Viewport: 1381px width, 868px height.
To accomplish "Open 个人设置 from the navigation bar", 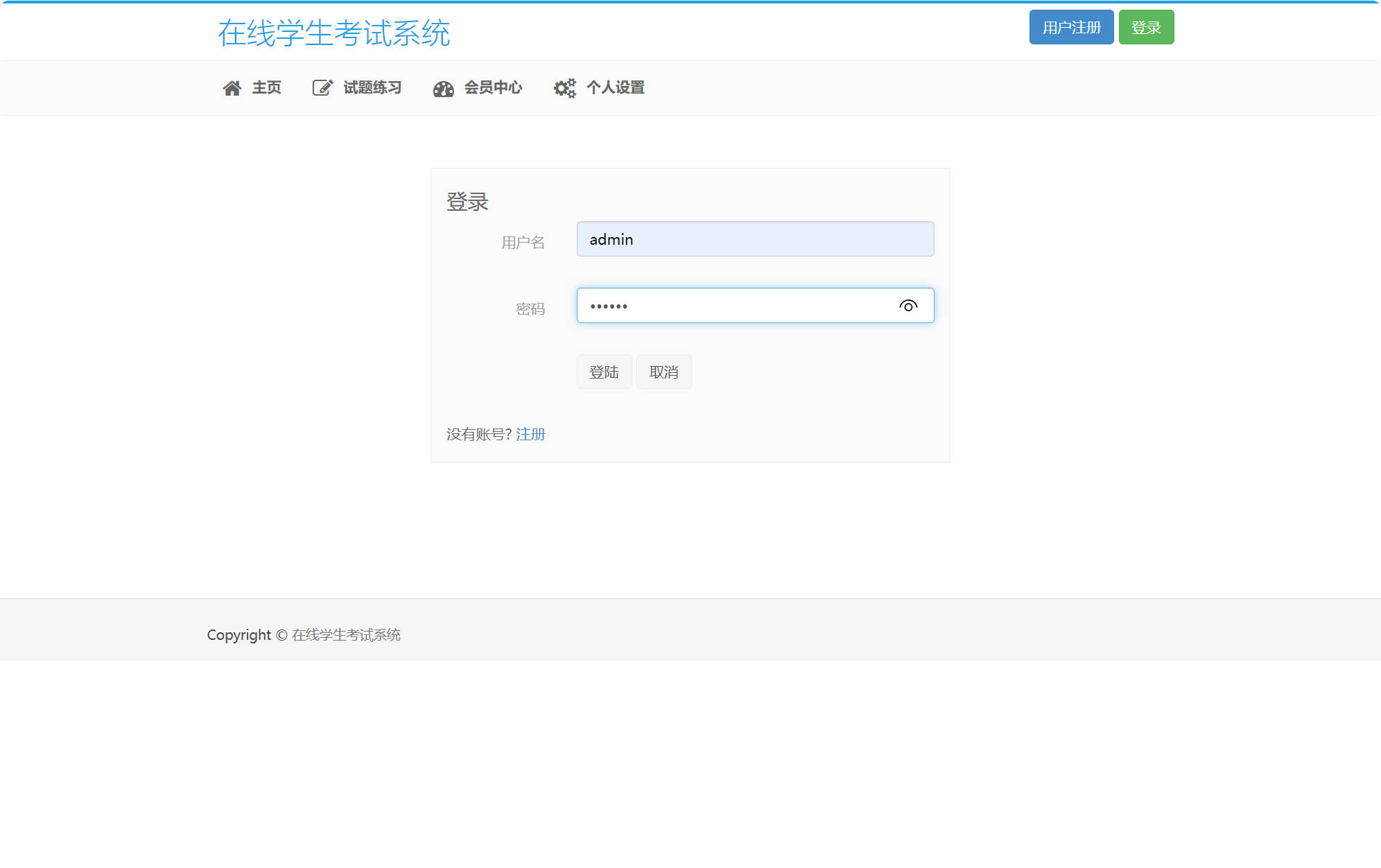I will pos(616,88).
